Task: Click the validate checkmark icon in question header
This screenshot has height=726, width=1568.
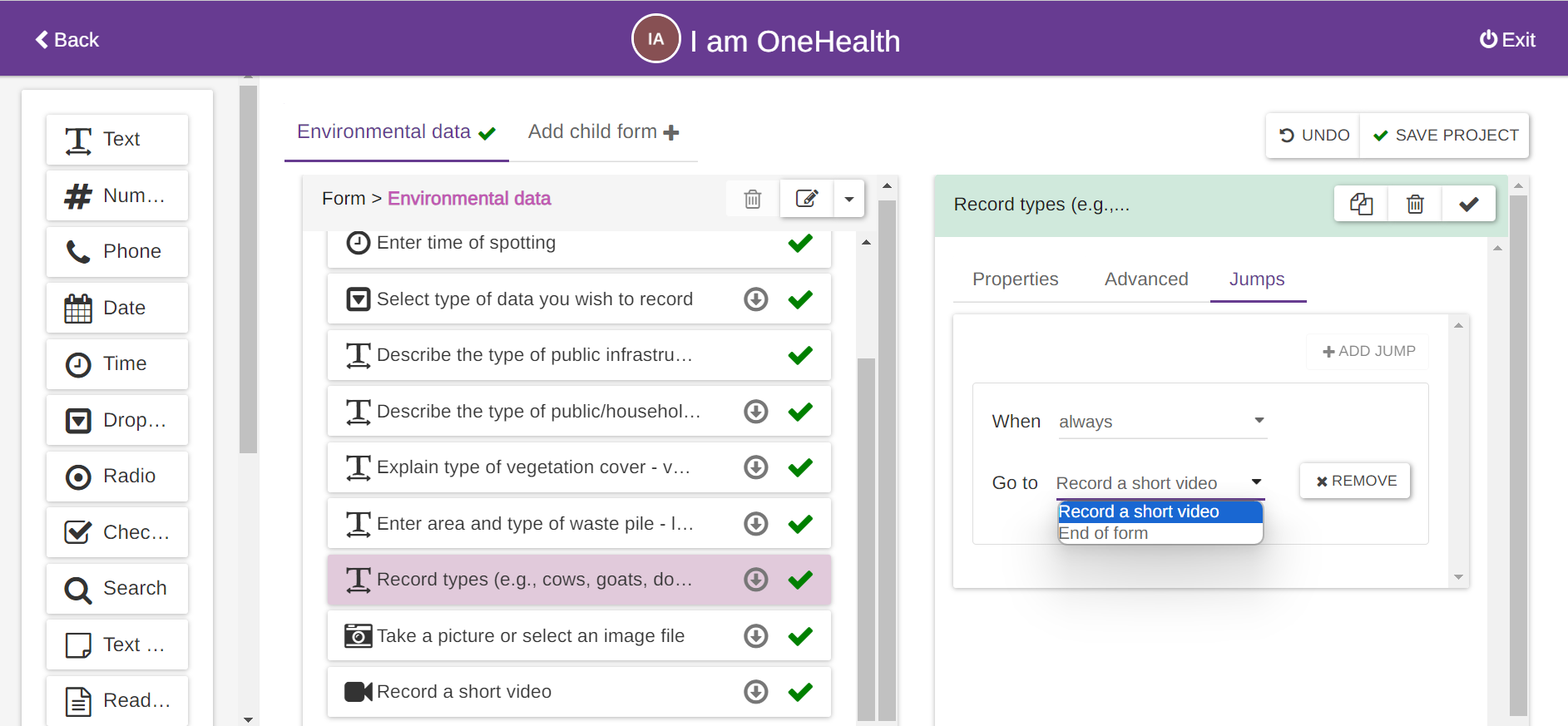Action: tap(1468, 204)
